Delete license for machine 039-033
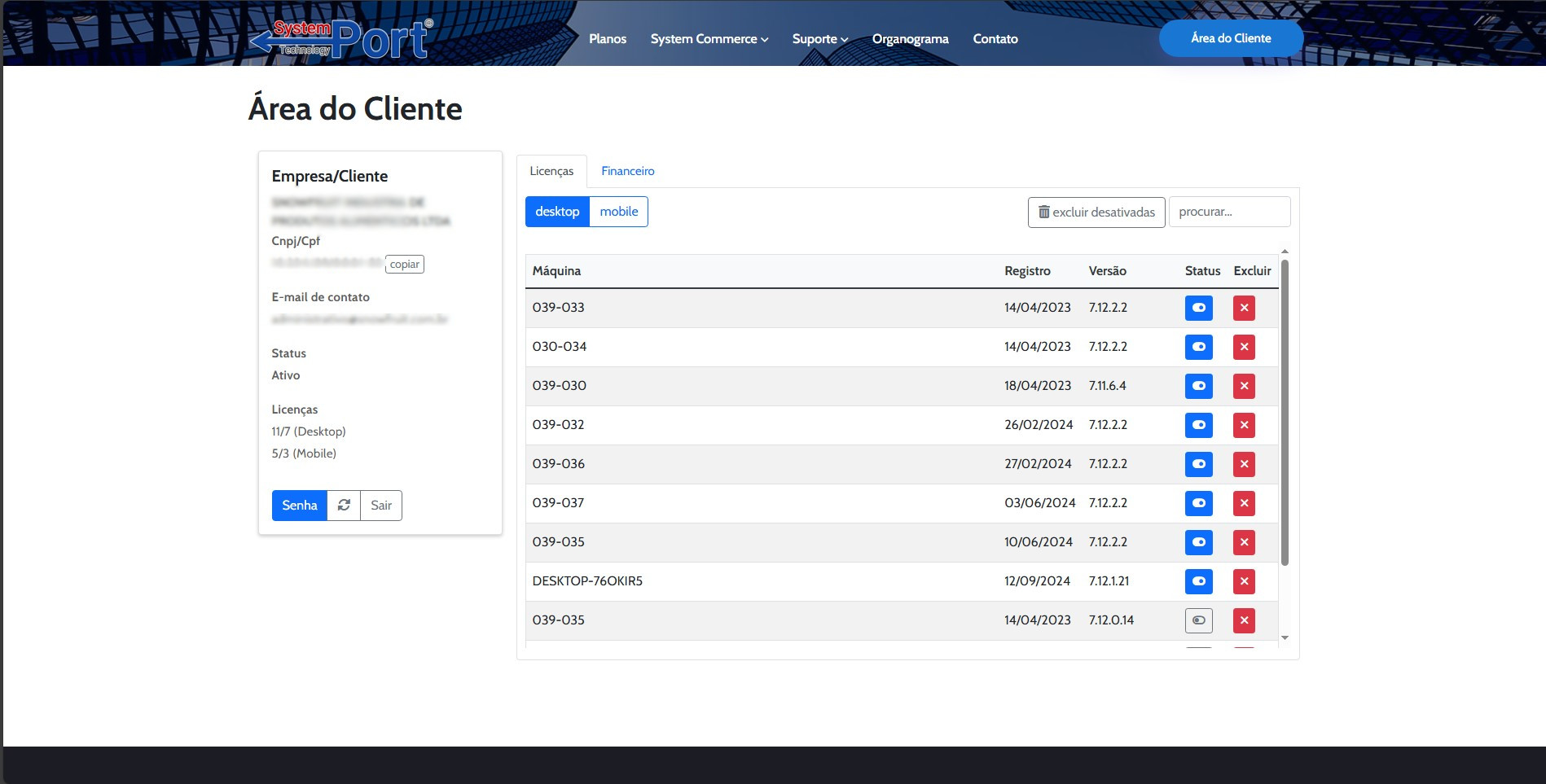The height and width of the screenshot is (784, 1546). (x=1244, y=308)
